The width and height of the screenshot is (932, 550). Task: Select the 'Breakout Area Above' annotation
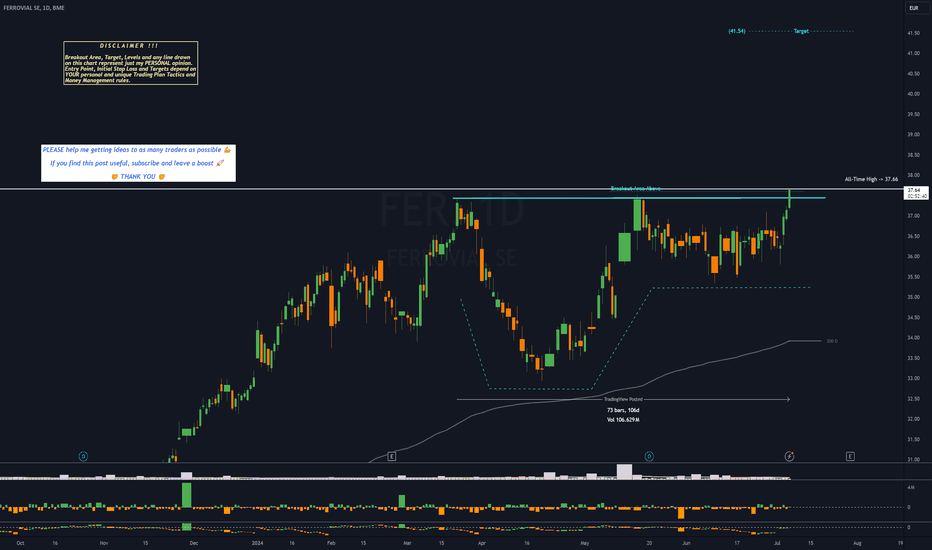pyautogui.click(x=635, y=188)
